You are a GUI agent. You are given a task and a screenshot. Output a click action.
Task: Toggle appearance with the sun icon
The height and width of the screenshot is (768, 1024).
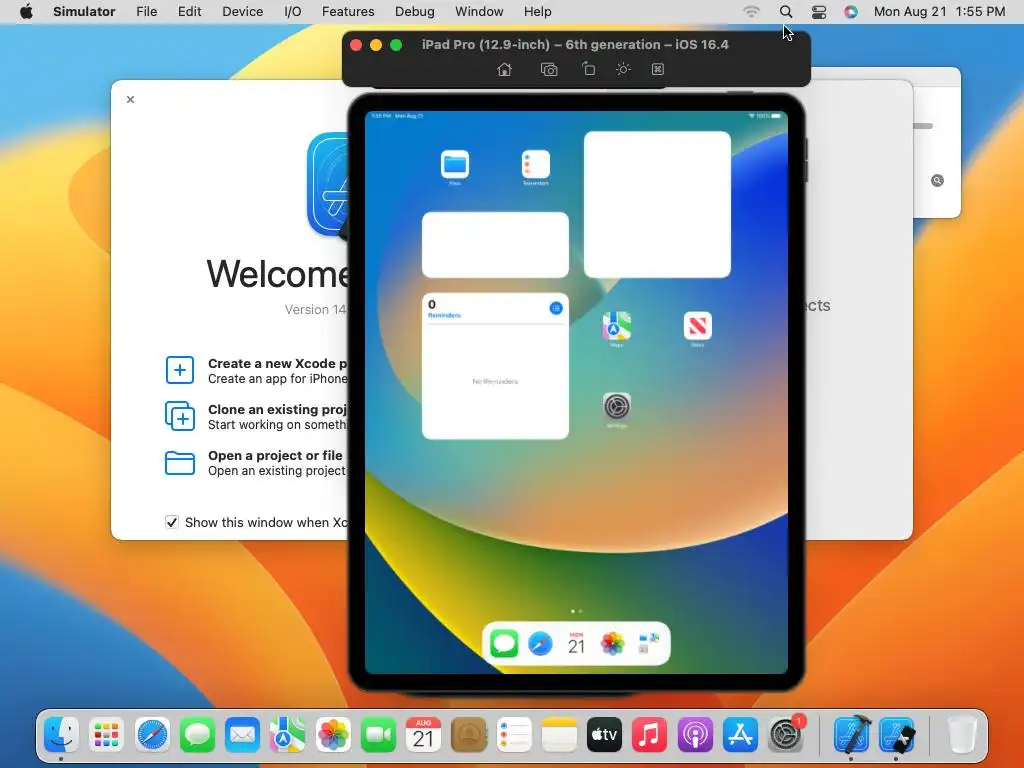point(623,69)
